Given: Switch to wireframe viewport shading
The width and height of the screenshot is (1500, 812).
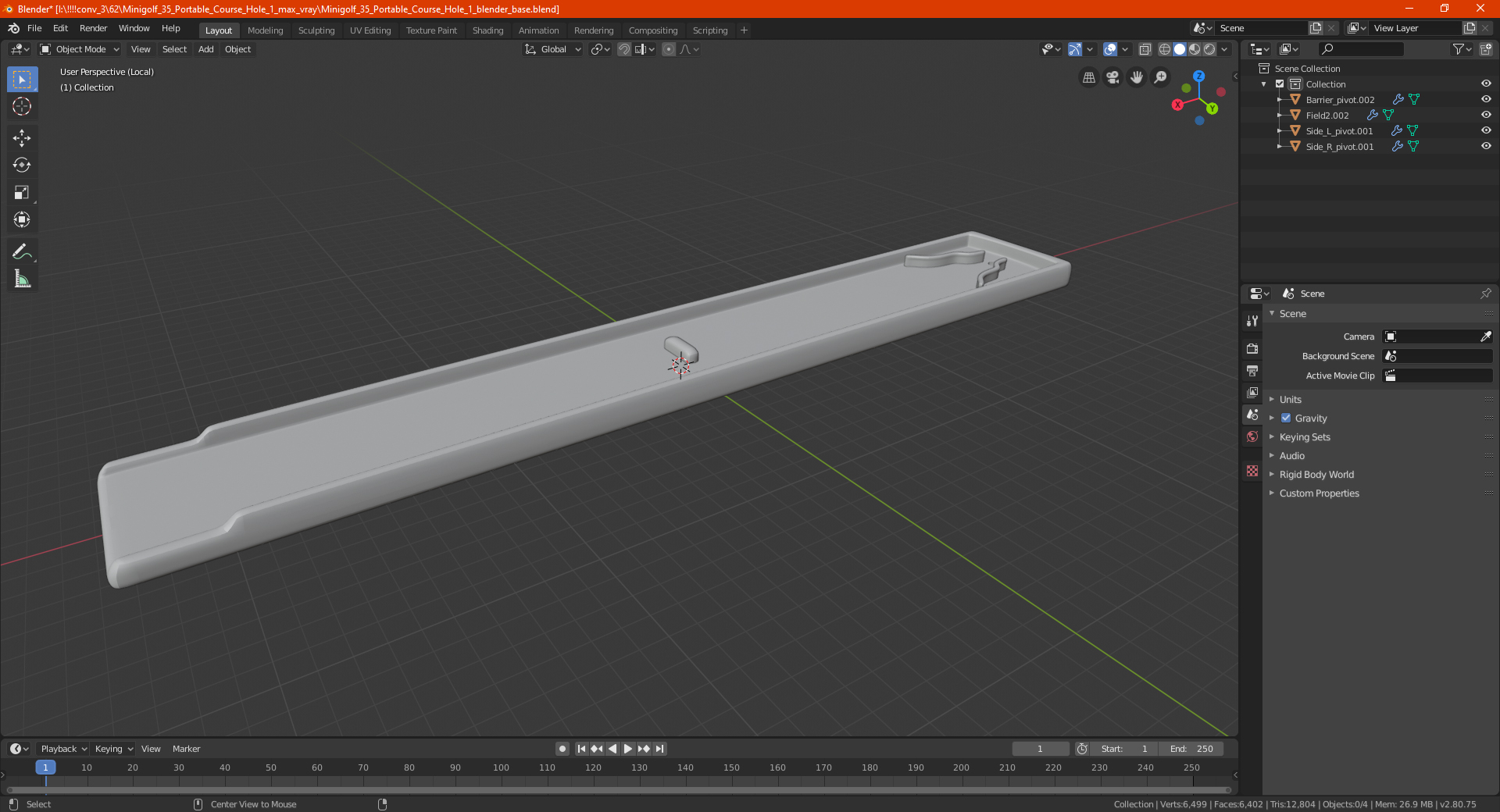Looking at the screenshot, I should pos(1164,49).
